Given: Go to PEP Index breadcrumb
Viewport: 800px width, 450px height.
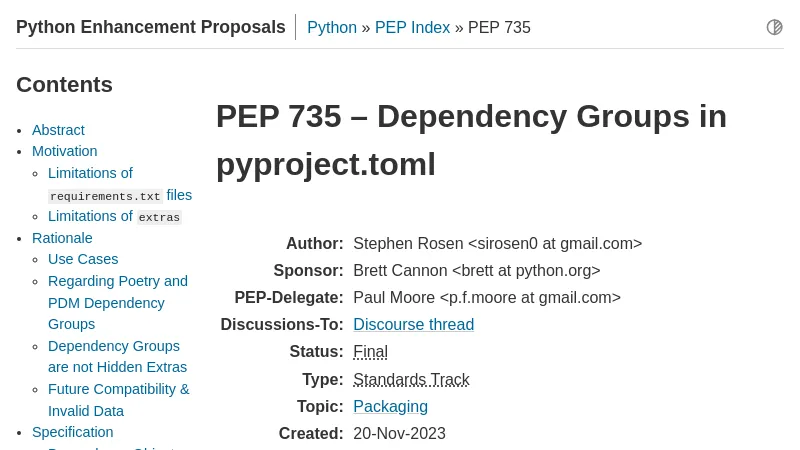Looking at the screenshot, I should pos(412,27).
